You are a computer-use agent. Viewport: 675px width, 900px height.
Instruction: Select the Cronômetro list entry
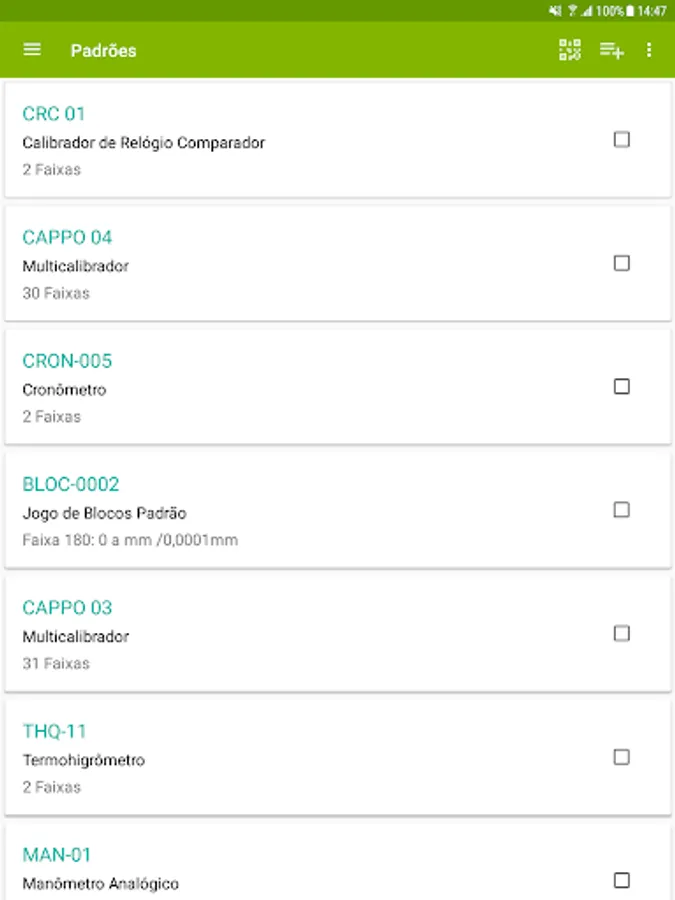point(338,386)
